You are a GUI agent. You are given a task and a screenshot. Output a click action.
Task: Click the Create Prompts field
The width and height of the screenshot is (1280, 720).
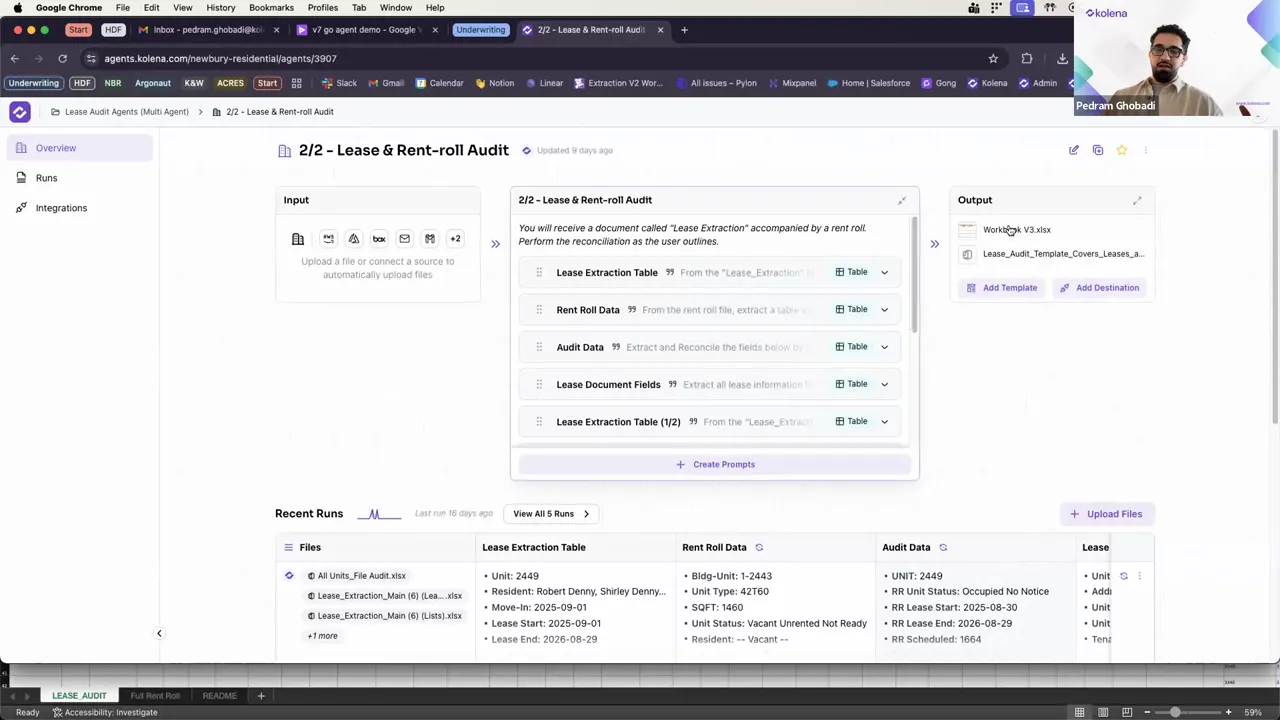point(714,463)
